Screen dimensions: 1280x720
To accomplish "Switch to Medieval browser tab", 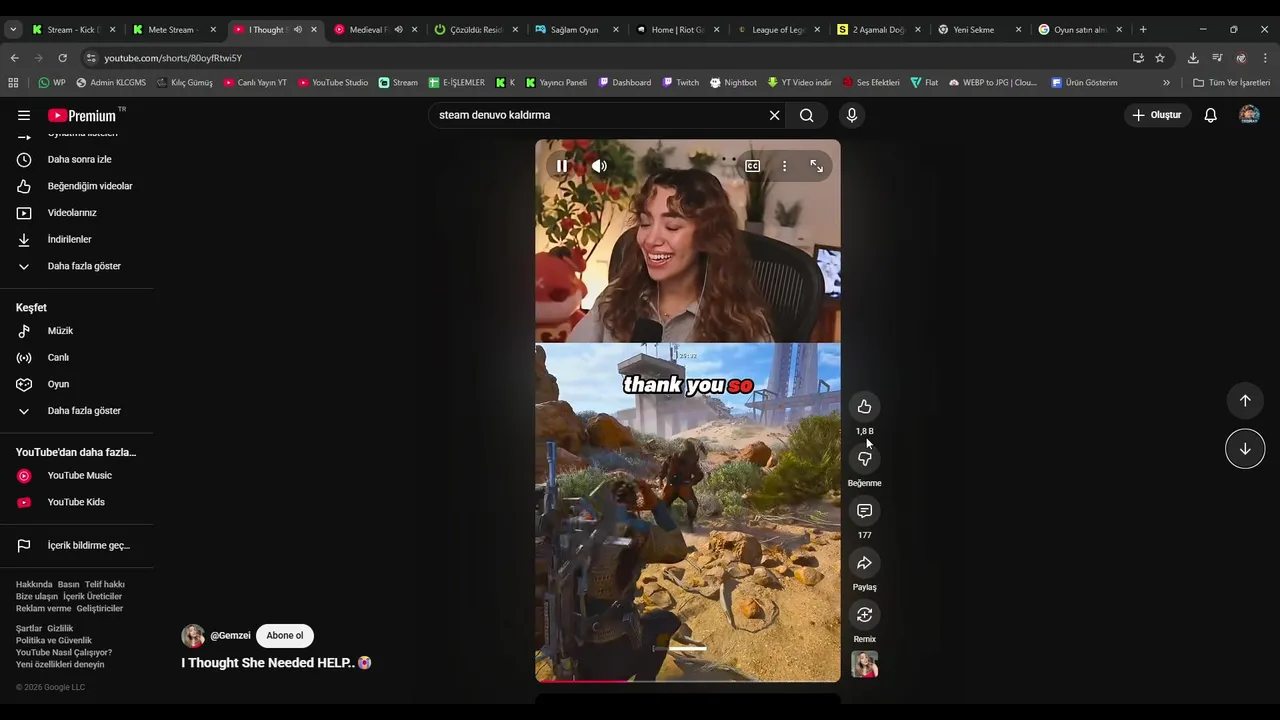I will pos(375,30).
